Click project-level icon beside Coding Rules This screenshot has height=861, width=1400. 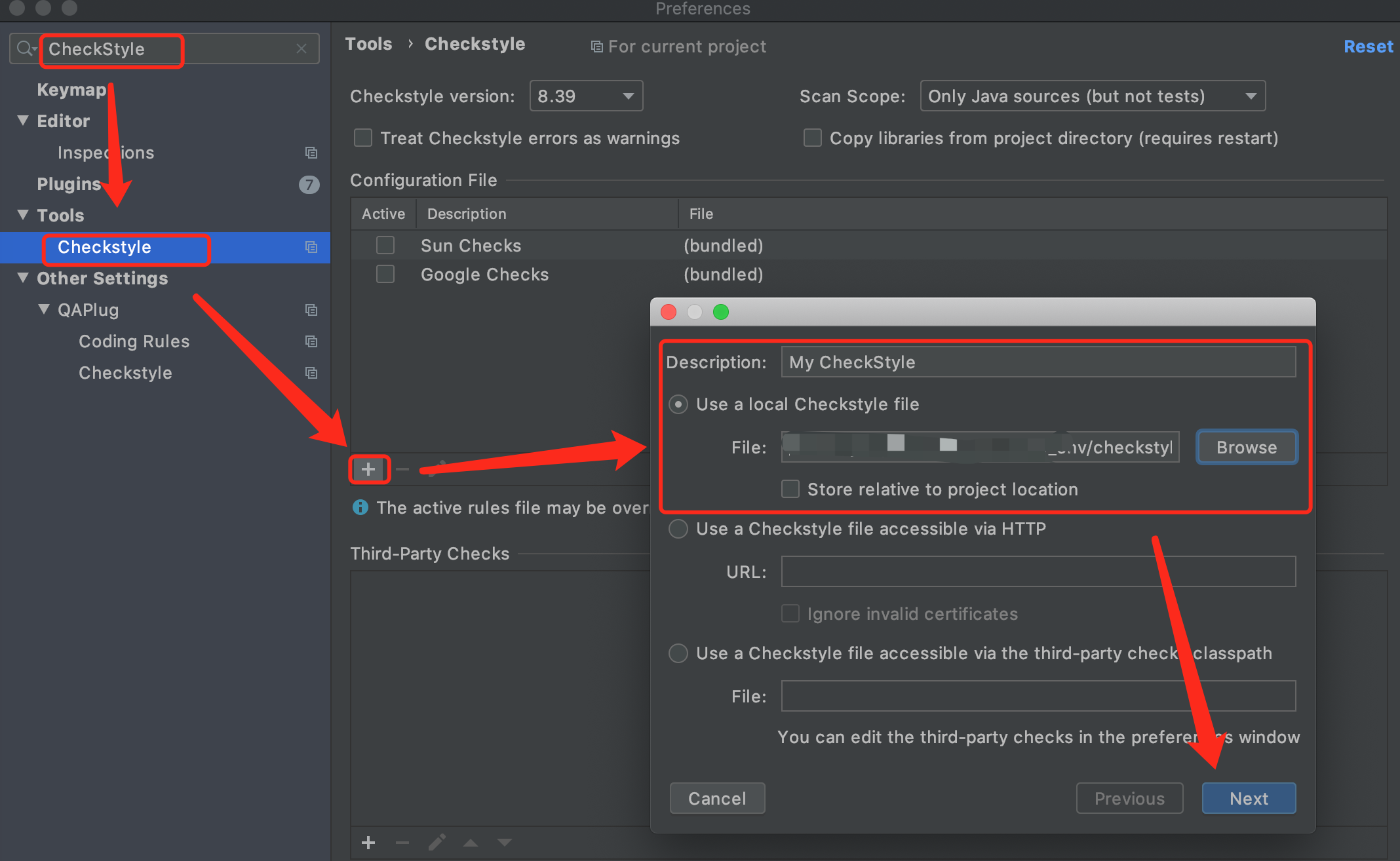tap(311, 341)
